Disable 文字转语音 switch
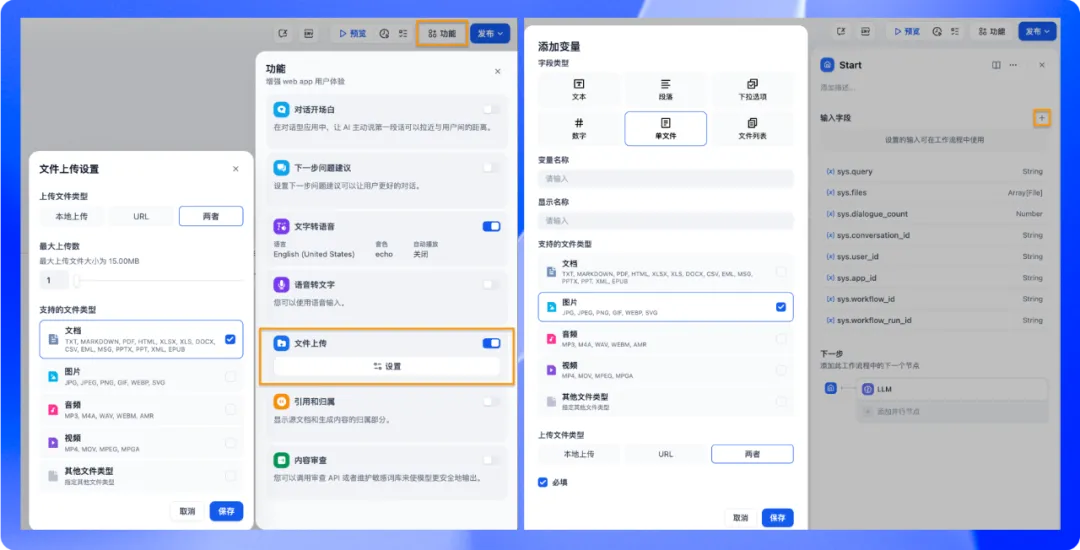The height and width of the screenshot is (550, 1080). (491, 226)
